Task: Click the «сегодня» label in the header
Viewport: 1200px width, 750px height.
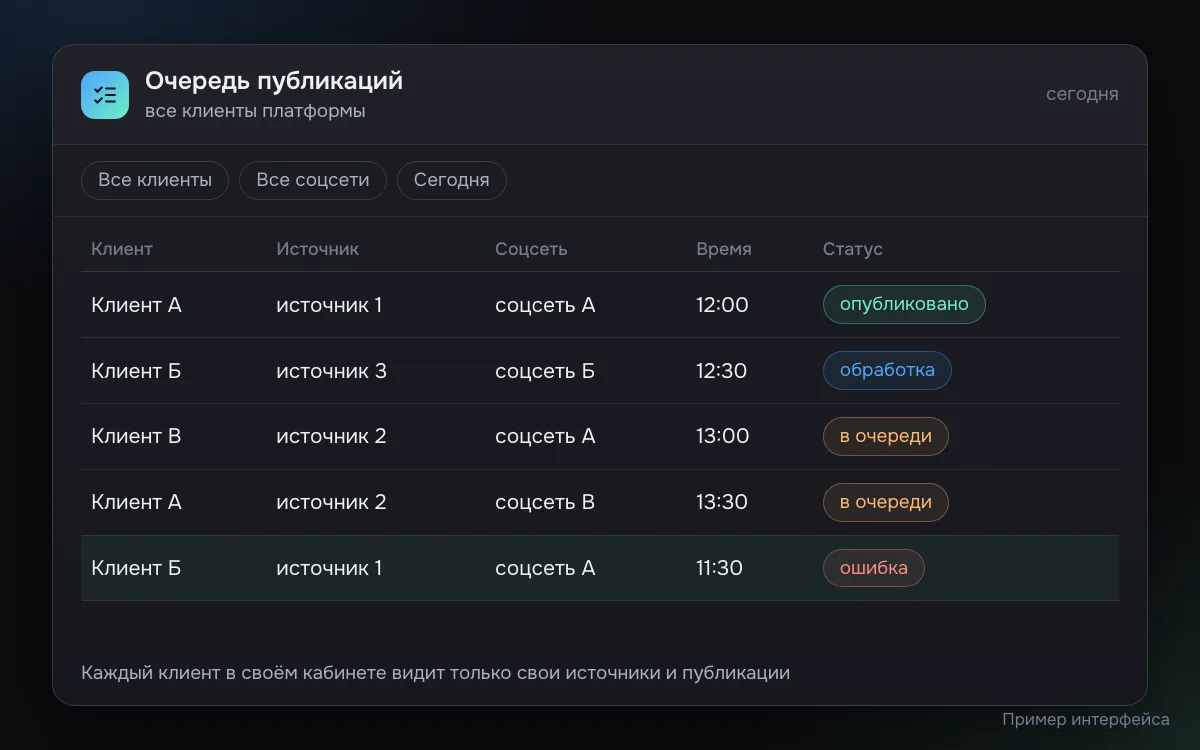Action: coord(1082,94)
